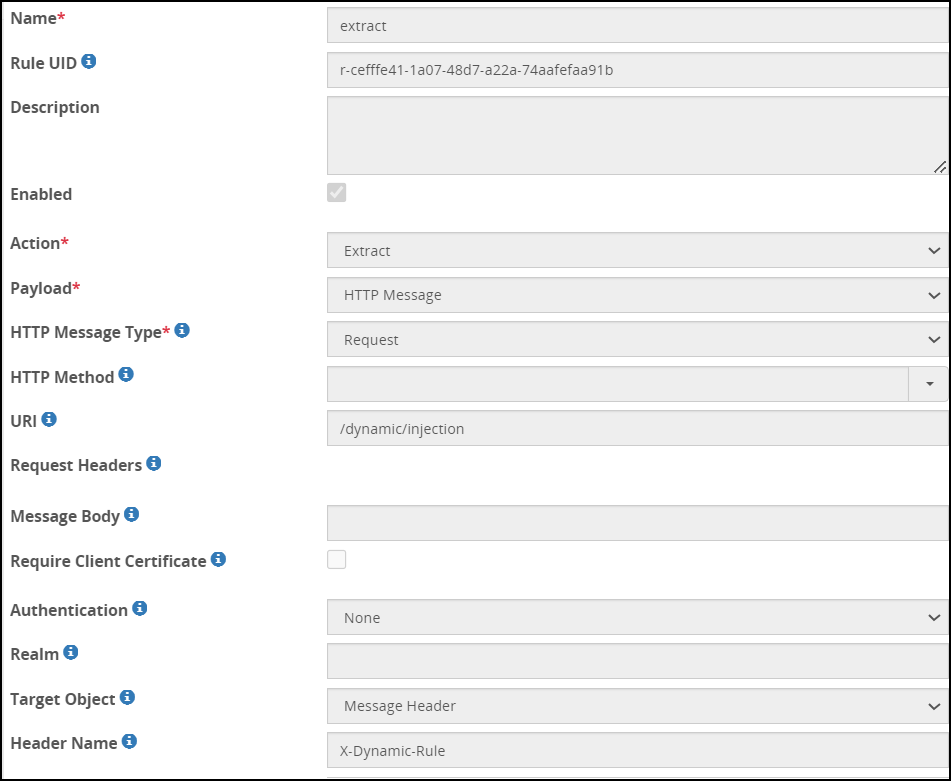Click the HTTP Message Type info icon
Image resolution: width=951 pixels, height=781 pixels.
(x=182, y=330)
